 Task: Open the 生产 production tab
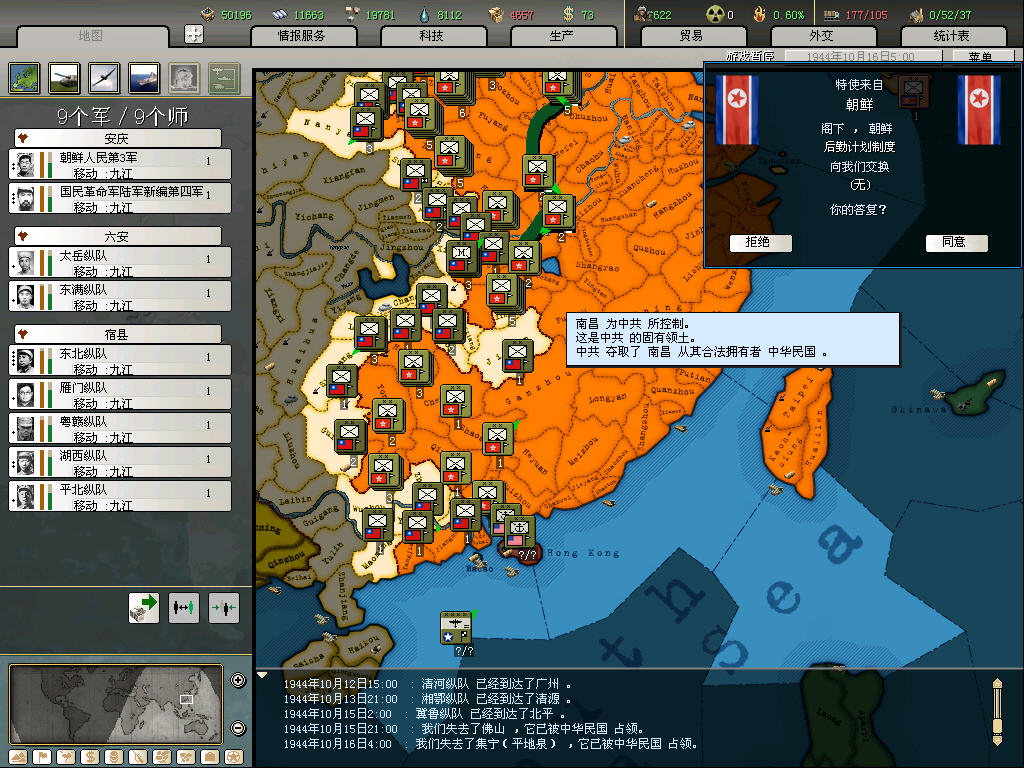(562, 36)
